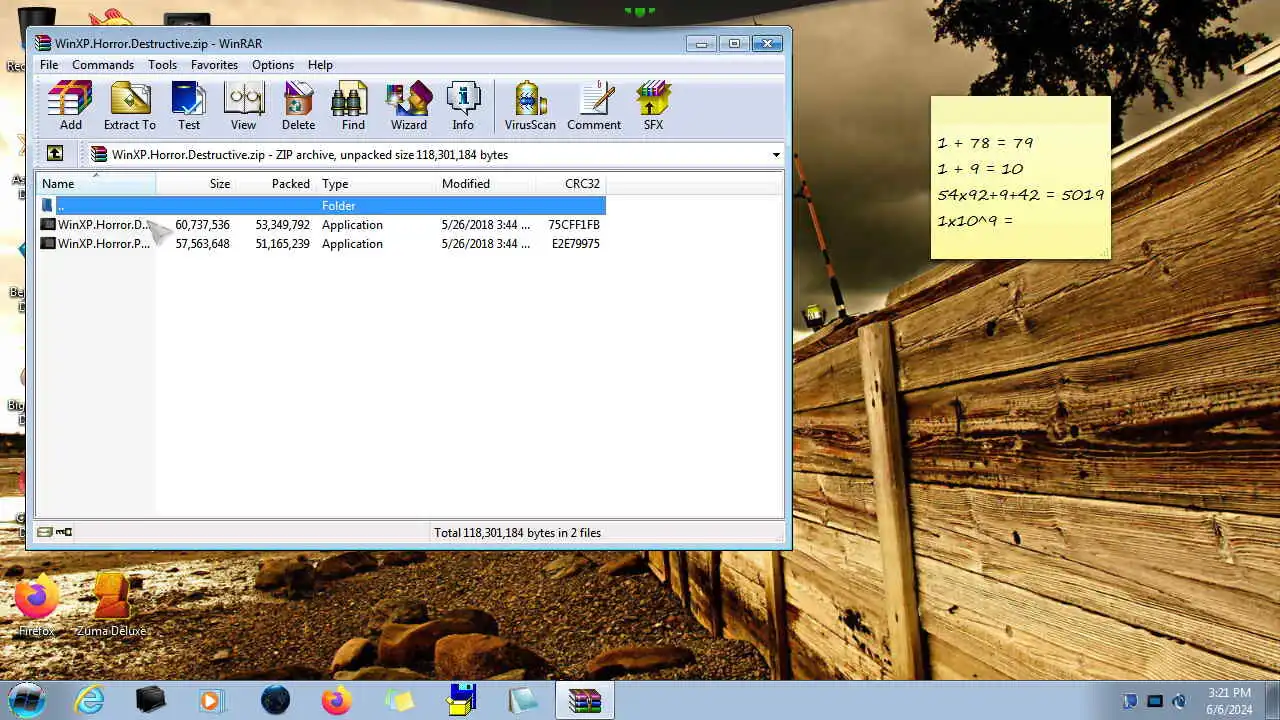Open the Favorites menu
Image resolution: width=1280 pixels, height=720 pixels.
pos(214,65)
